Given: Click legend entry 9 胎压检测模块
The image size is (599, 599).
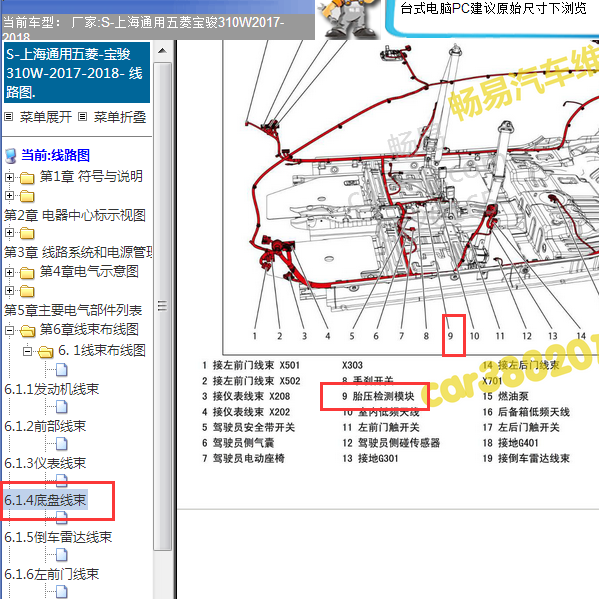Looking at the screenshot, I should pyautogui.click(x=378, y=396).
